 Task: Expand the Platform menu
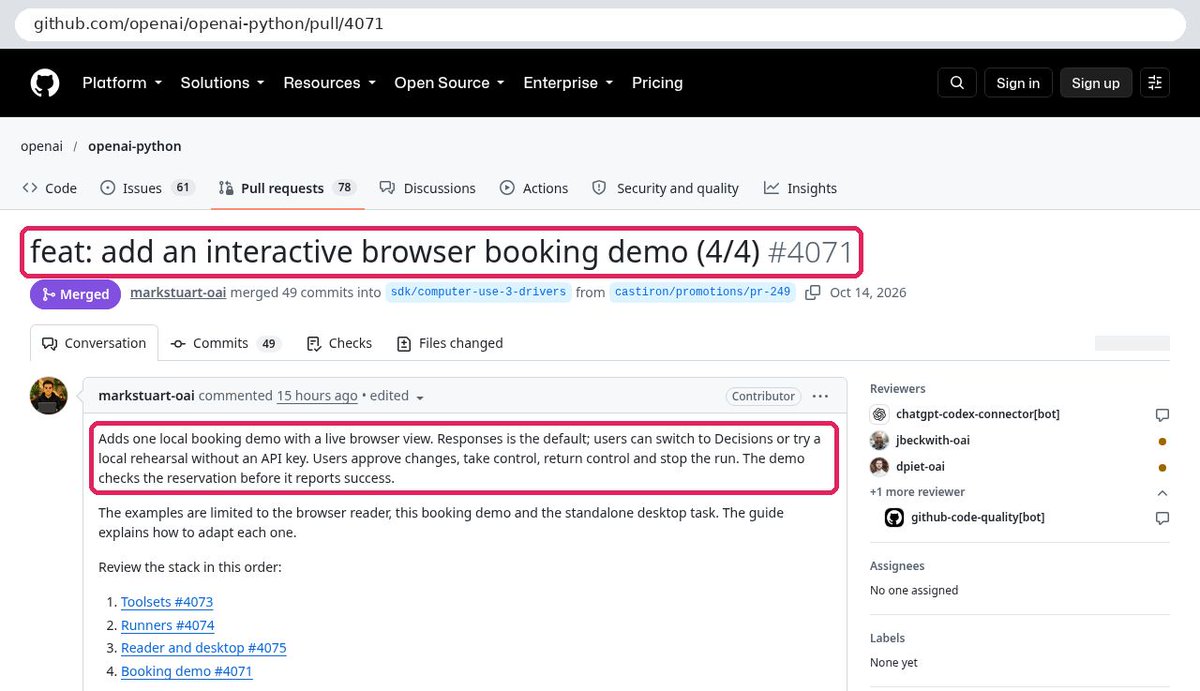click(x=122, y=83)
